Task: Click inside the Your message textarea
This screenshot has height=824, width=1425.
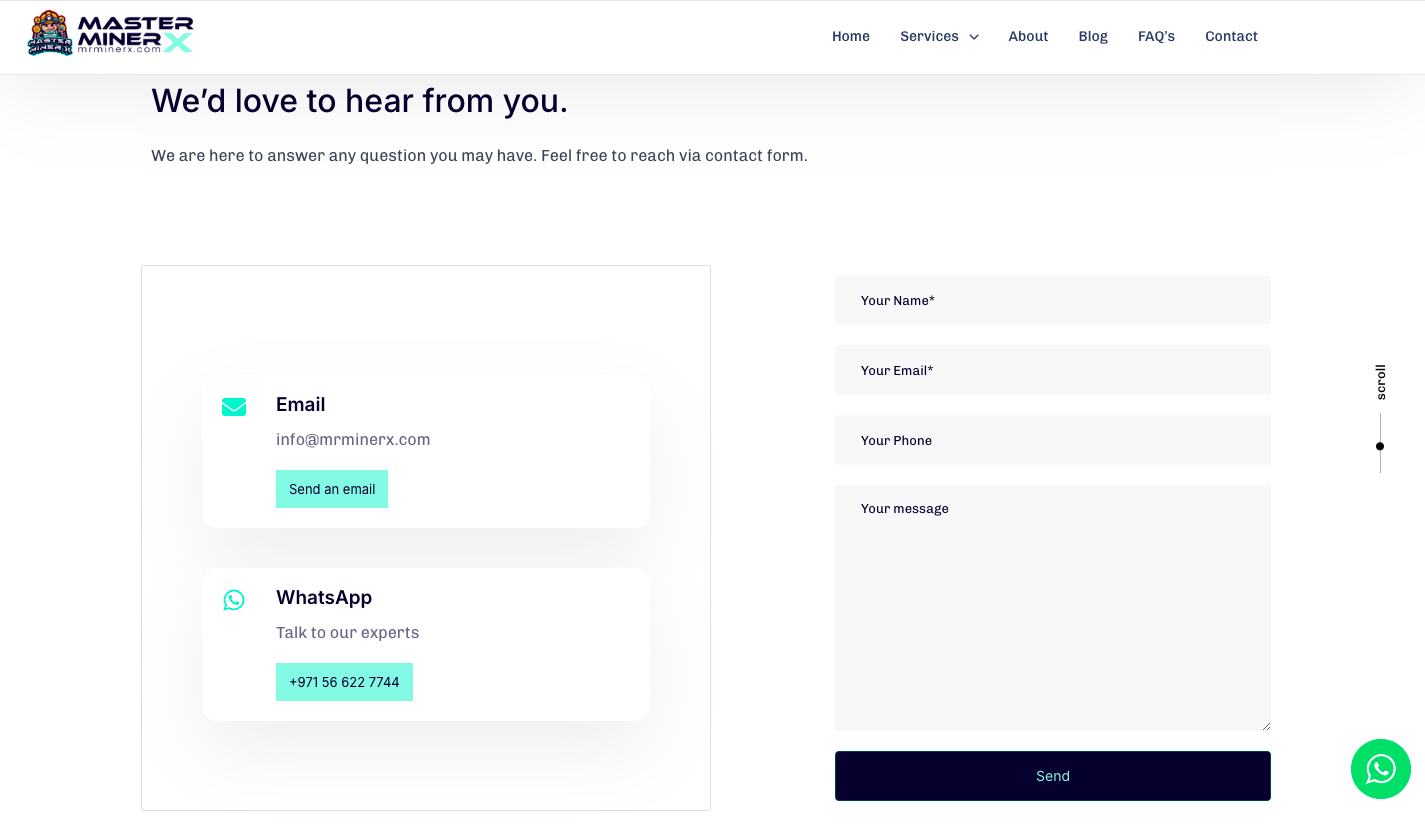Action: tap(1053, 608)
